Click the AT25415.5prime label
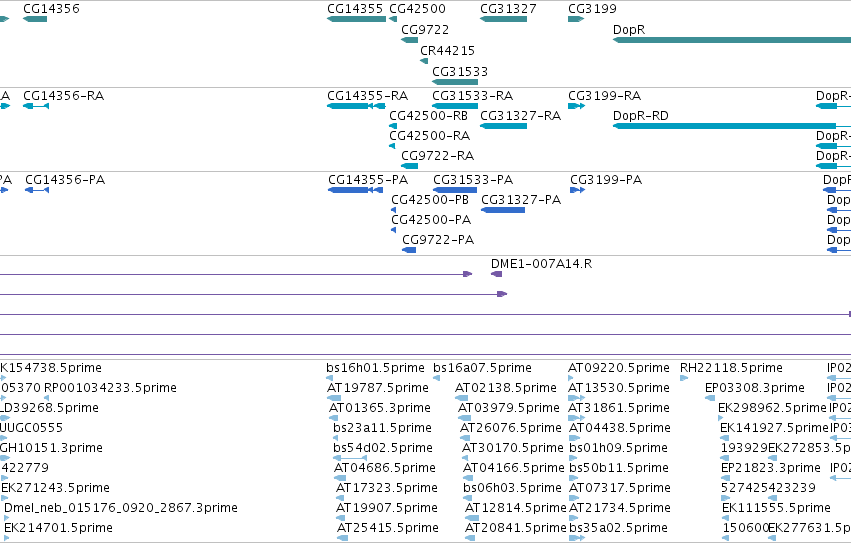Image resolution: width=851 pixels, height=543 pixels. (x=388, y=528)
